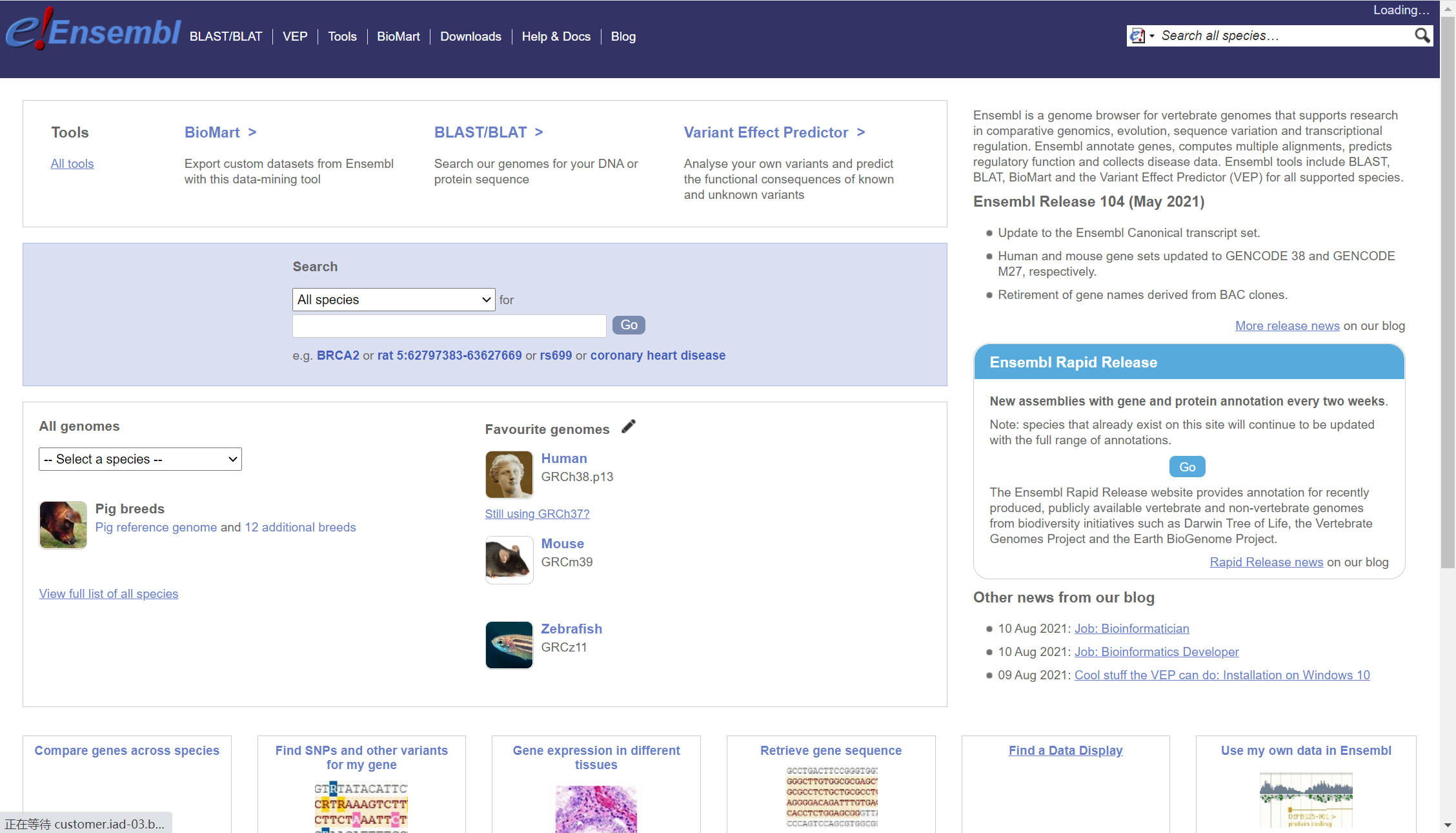Image resolution: width=1456 pixels, height=833 pixels.
Task: Open the Blog menu item
Action: tap(623, 37)
